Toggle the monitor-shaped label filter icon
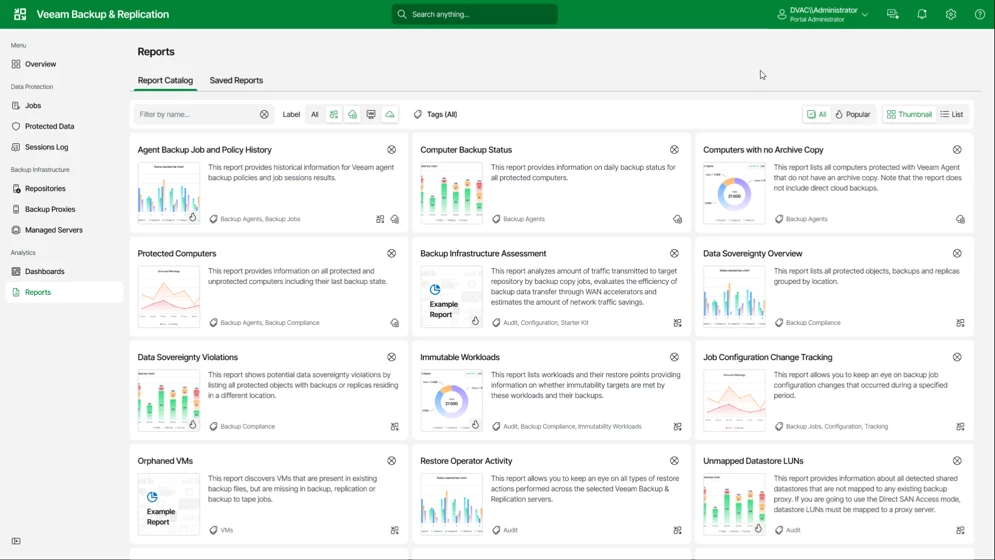Viewport: 995px width, 560px height. pos(371,114)
